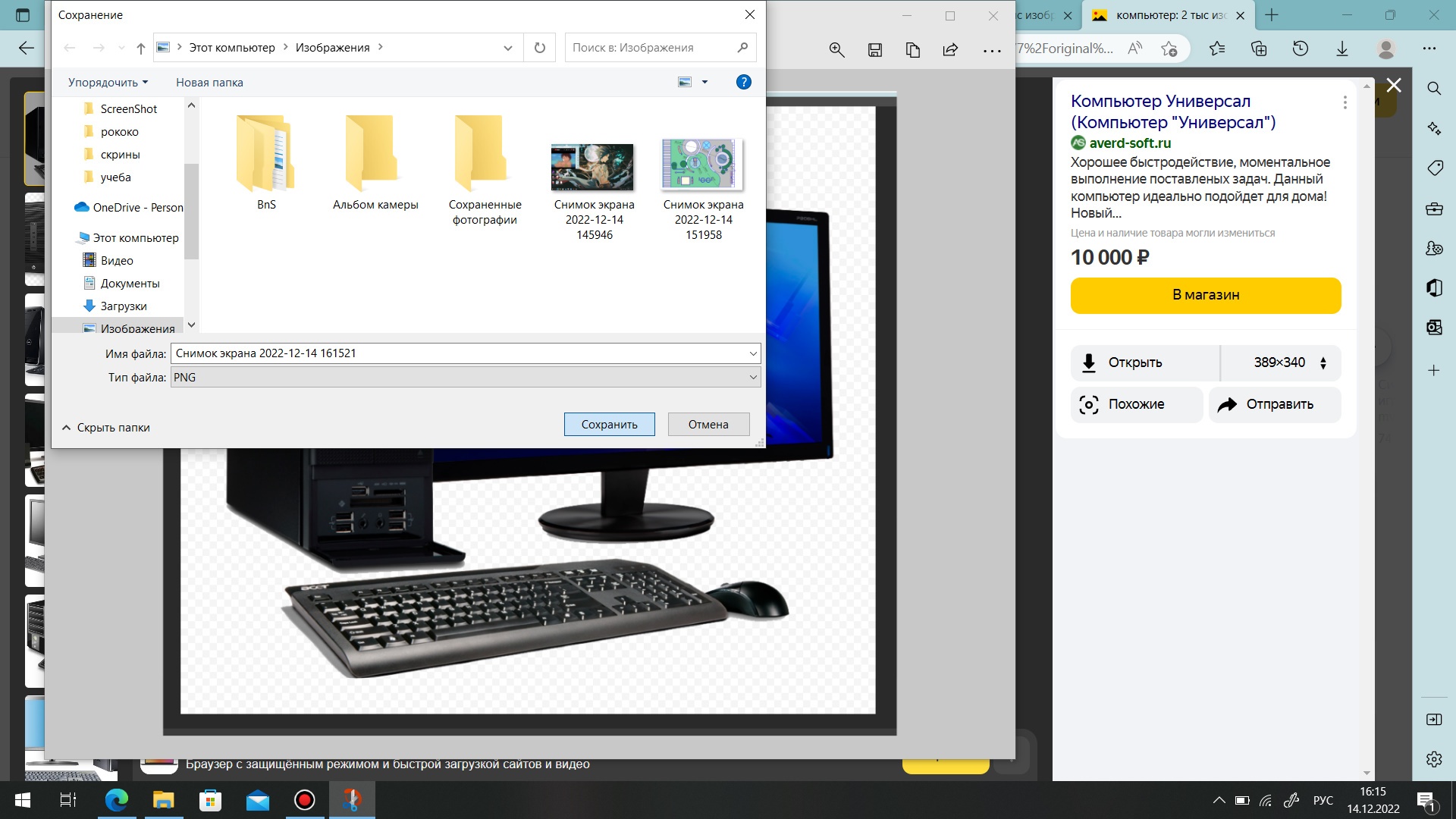Click the Этот компьютер tree item
The width and height of the screenshot is (1456, 819).
[136, 237]
